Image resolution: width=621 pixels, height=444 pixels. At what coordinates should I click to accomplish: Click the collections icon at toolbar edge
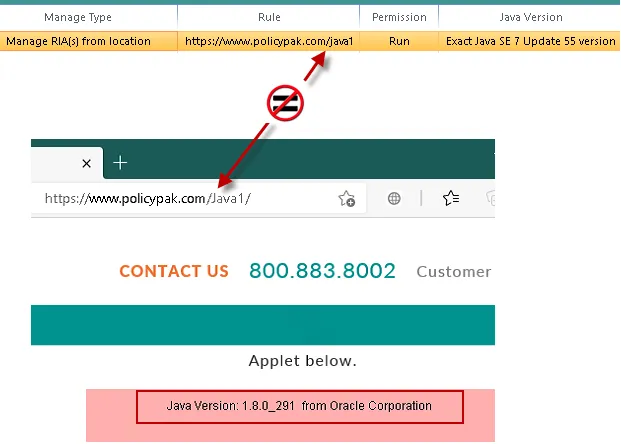coord(491,198)
